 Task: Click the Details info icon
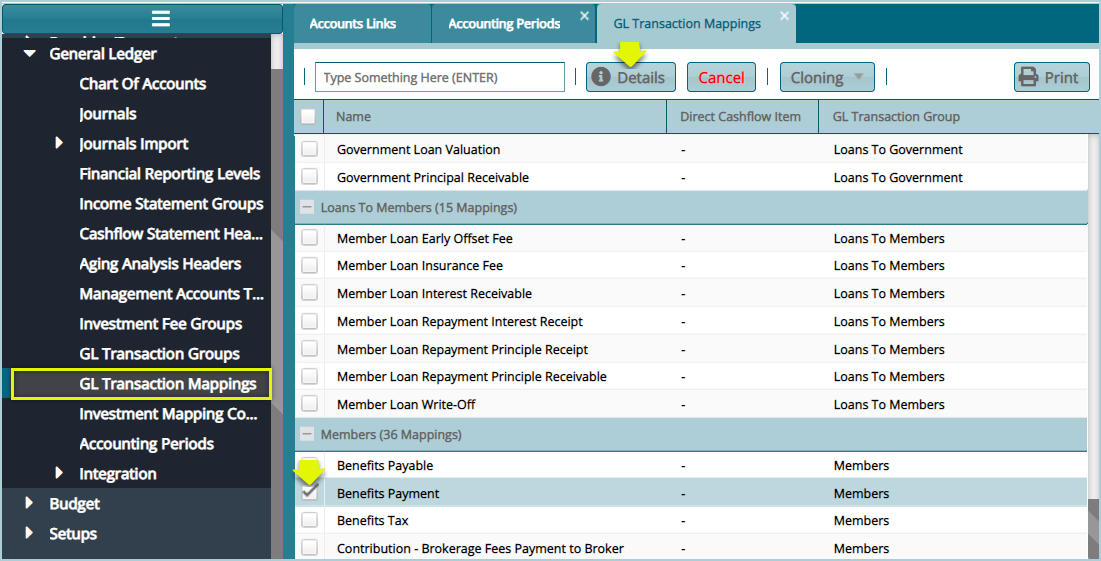601,77
